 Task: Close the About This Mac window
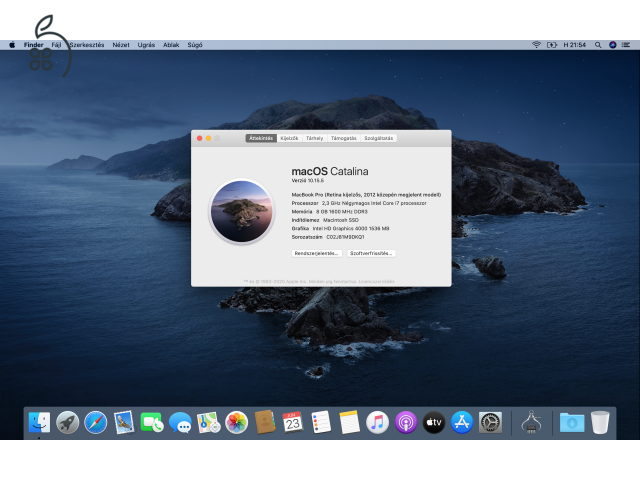pos(200,138)
